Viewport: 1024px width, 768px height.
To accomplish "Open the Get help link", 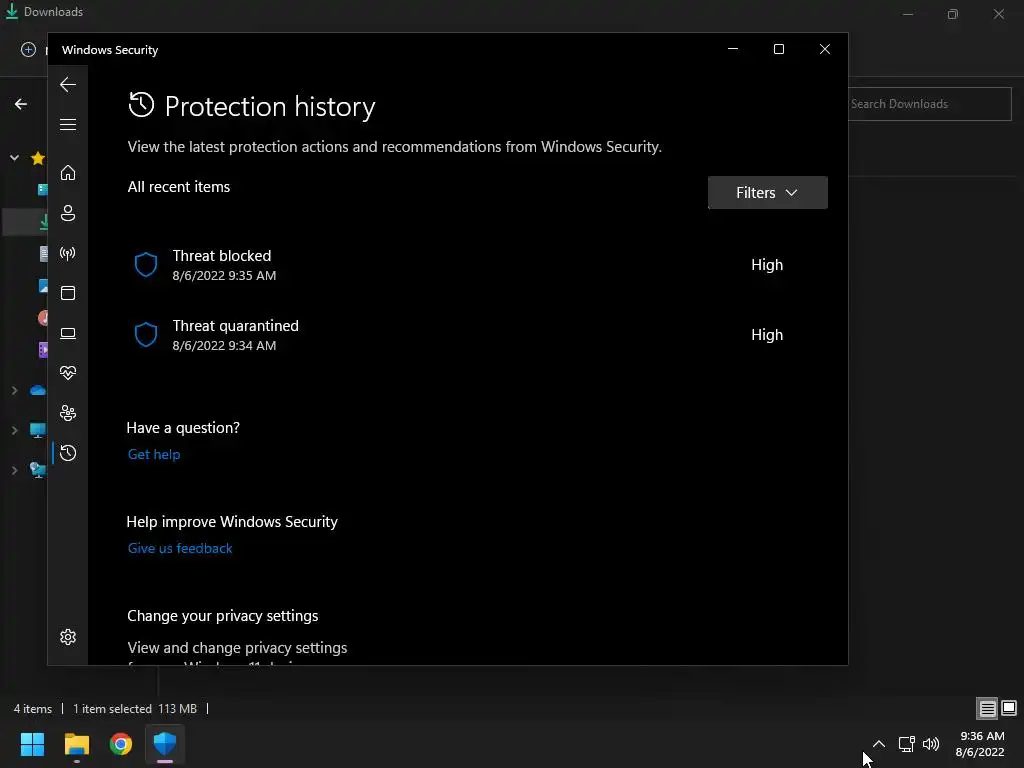I will coord(154,455).
